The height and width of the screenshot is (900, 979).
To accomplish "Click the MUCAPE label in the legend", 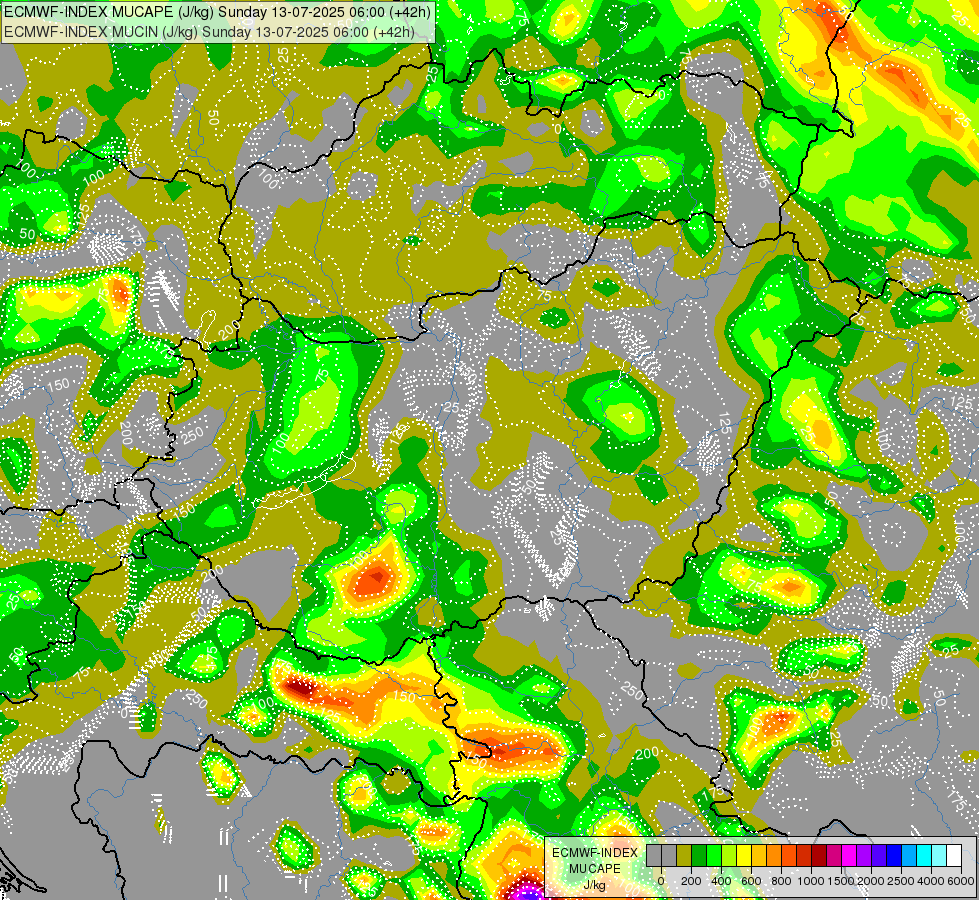I will (x=595, y=869).
